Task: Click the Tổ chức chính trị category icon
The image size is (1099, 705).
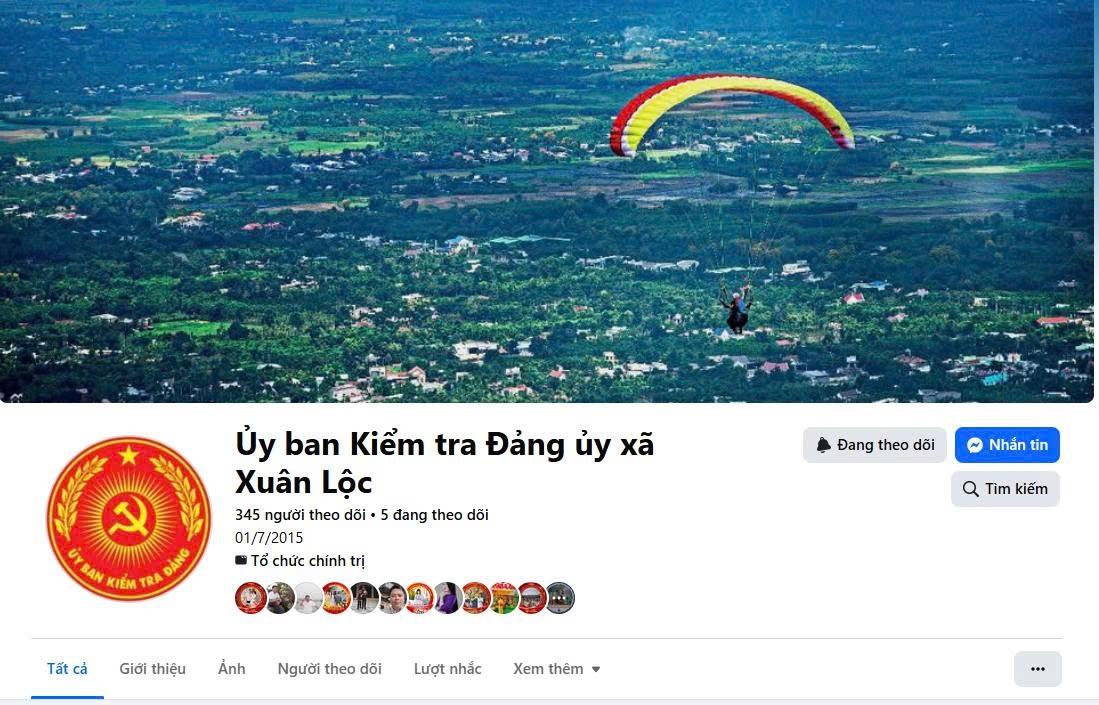Action: [241, 560]
